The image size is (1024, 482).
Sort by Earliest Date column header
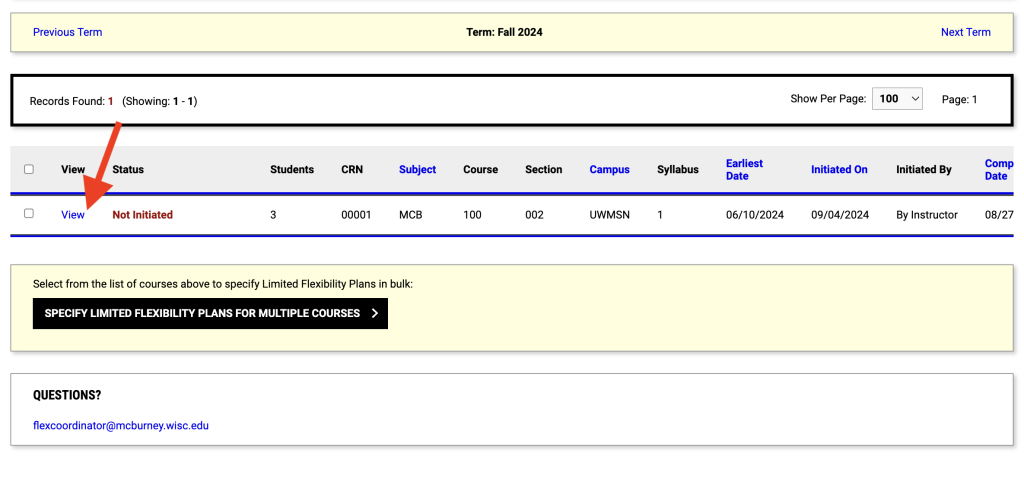(744, 169)
